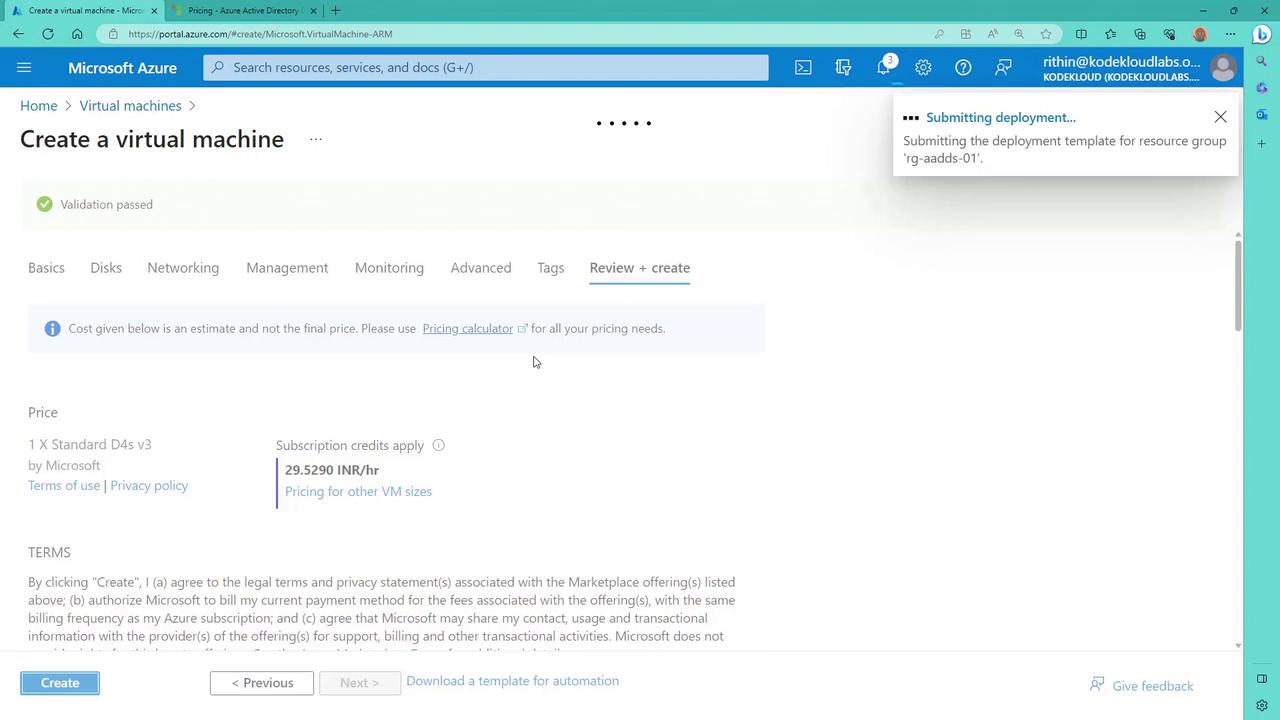Open the account avatar for rithin@kodekloudlabs

(x=1222, y=68)
